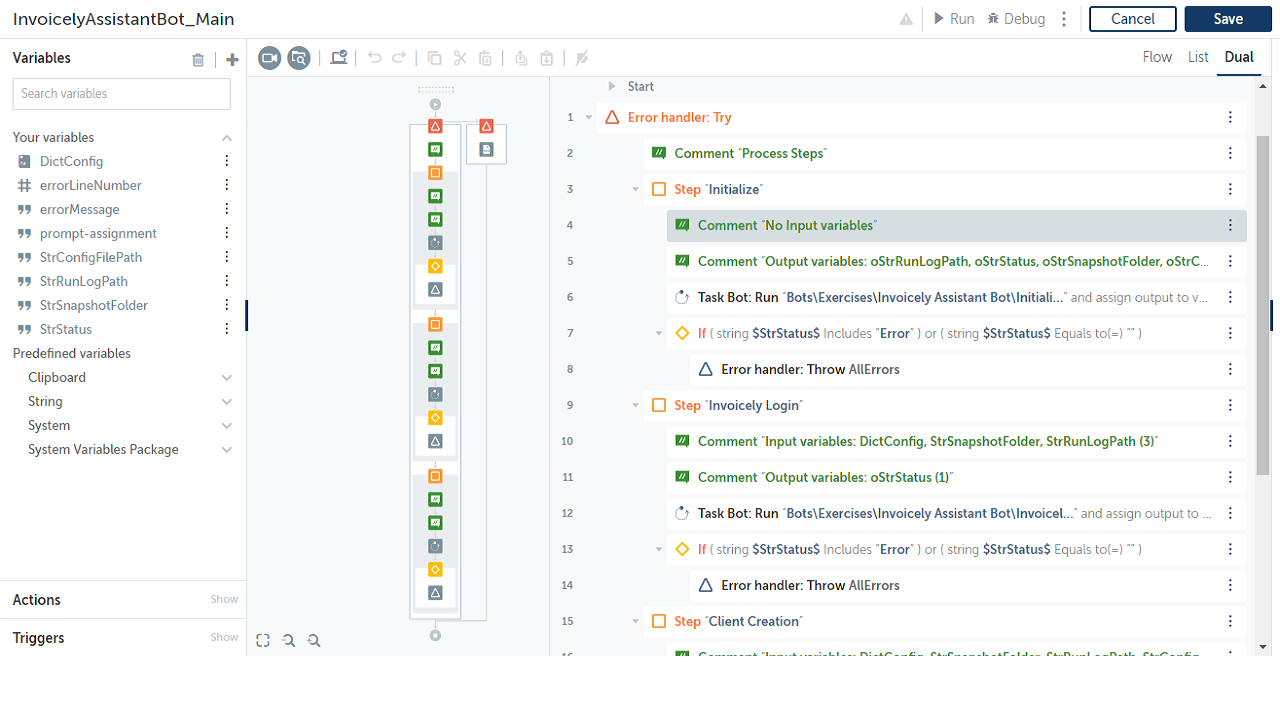Expand System Variables Package group
The image size is (1280, 720).
(227, 450)
